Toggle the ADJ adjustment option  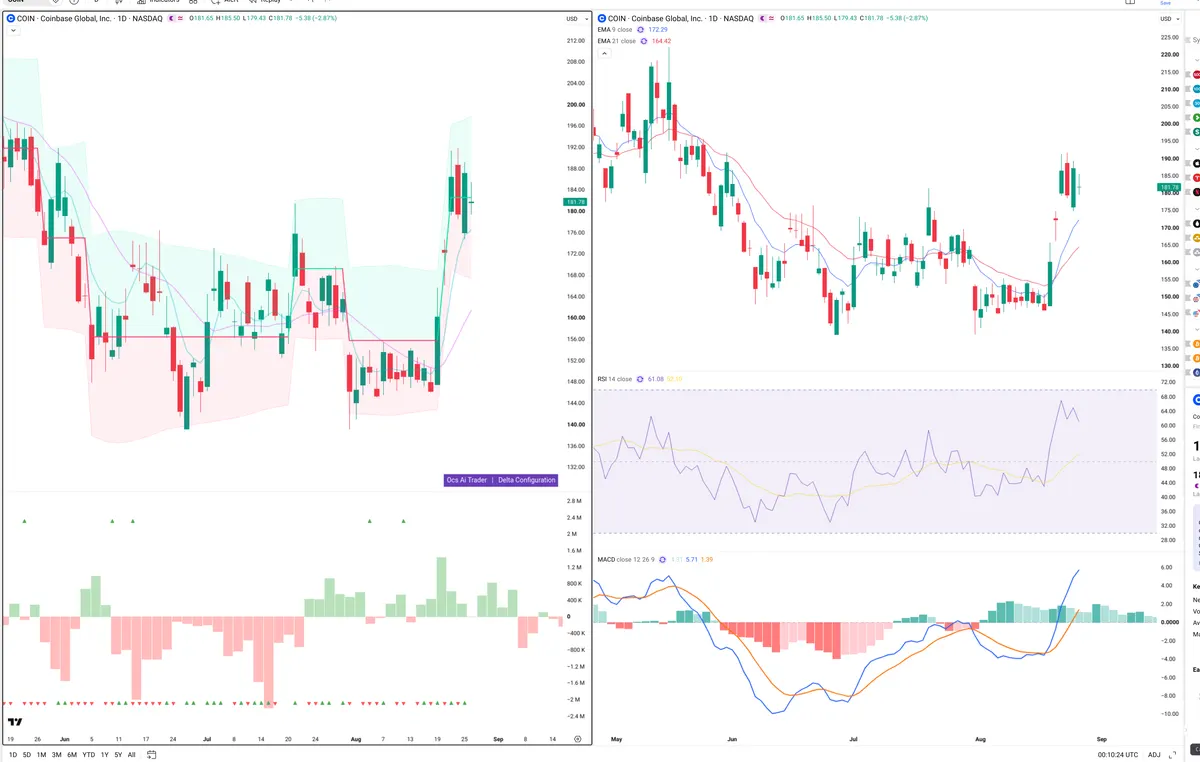click(x=1154, y=754)
